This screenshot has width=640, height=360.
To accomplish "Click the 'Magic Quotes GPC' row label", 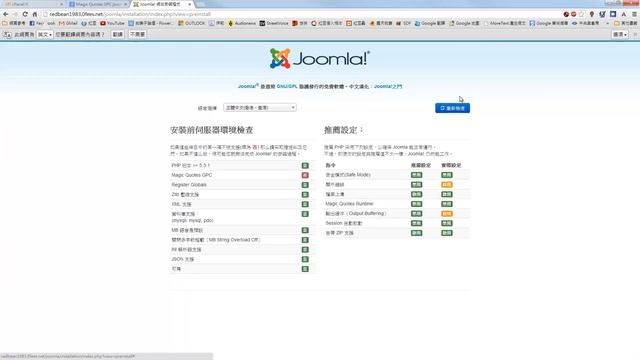I will pos(192,175).
